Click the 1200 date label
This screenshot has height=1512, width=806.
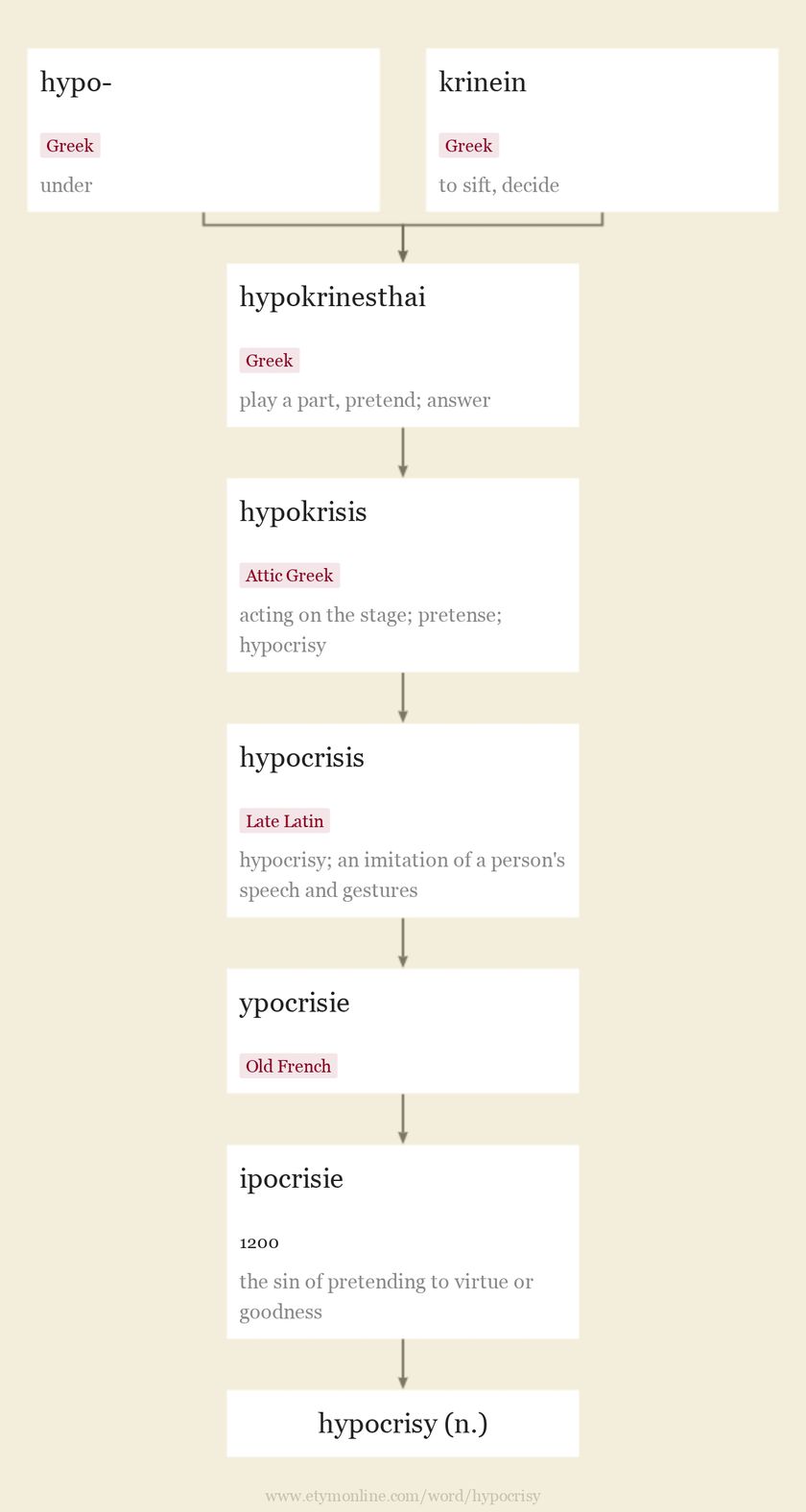pyautogui.click(x=259, y=1242)
